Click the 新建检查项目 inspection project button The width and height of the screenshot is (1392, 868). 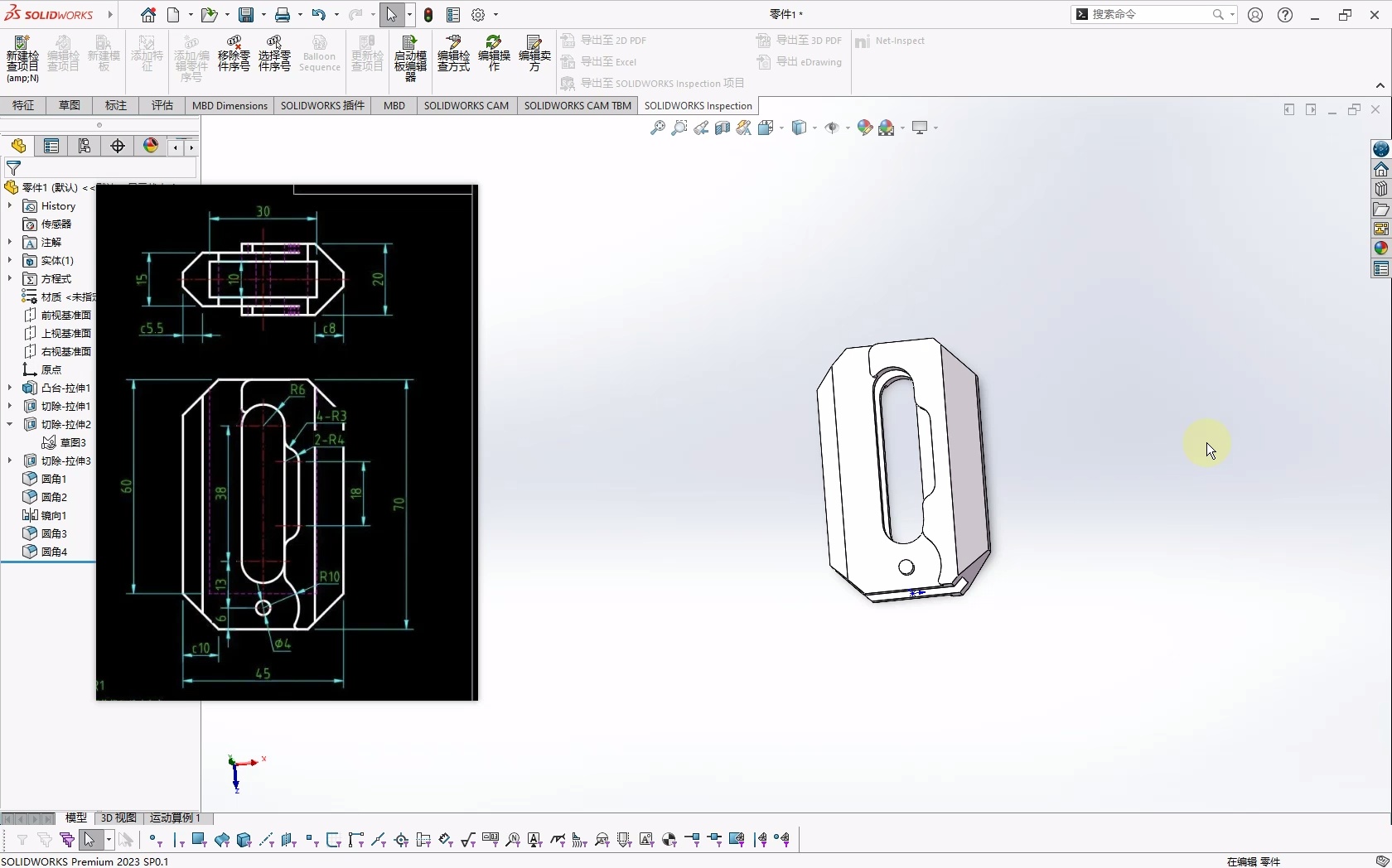click(x=22, y=58)
